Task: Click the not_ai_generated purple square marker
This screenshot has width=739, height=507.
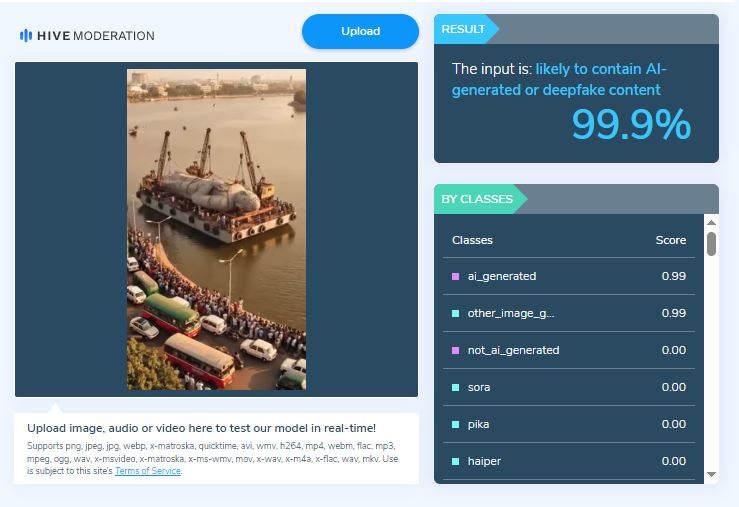Action: click(x=456, y=350)
